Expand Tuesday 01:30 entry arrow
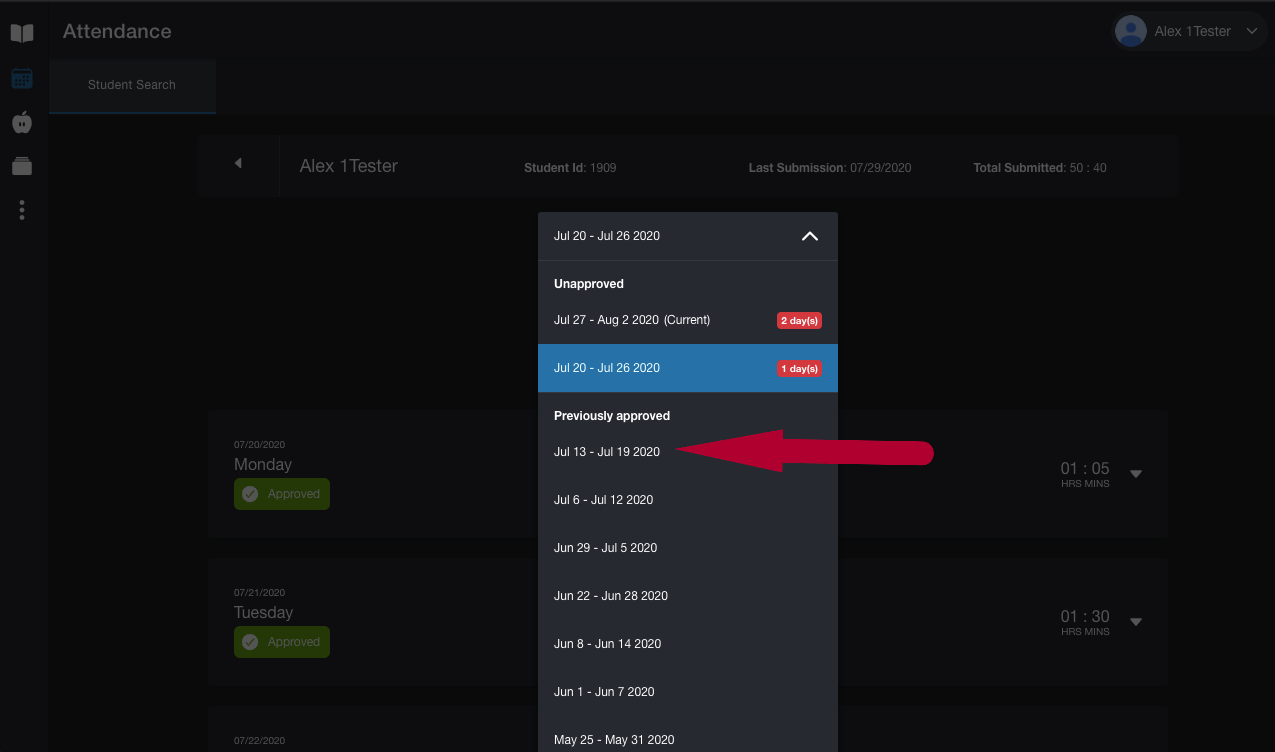The height and width of the screenshot is (752, 1275). point(1136,622)
